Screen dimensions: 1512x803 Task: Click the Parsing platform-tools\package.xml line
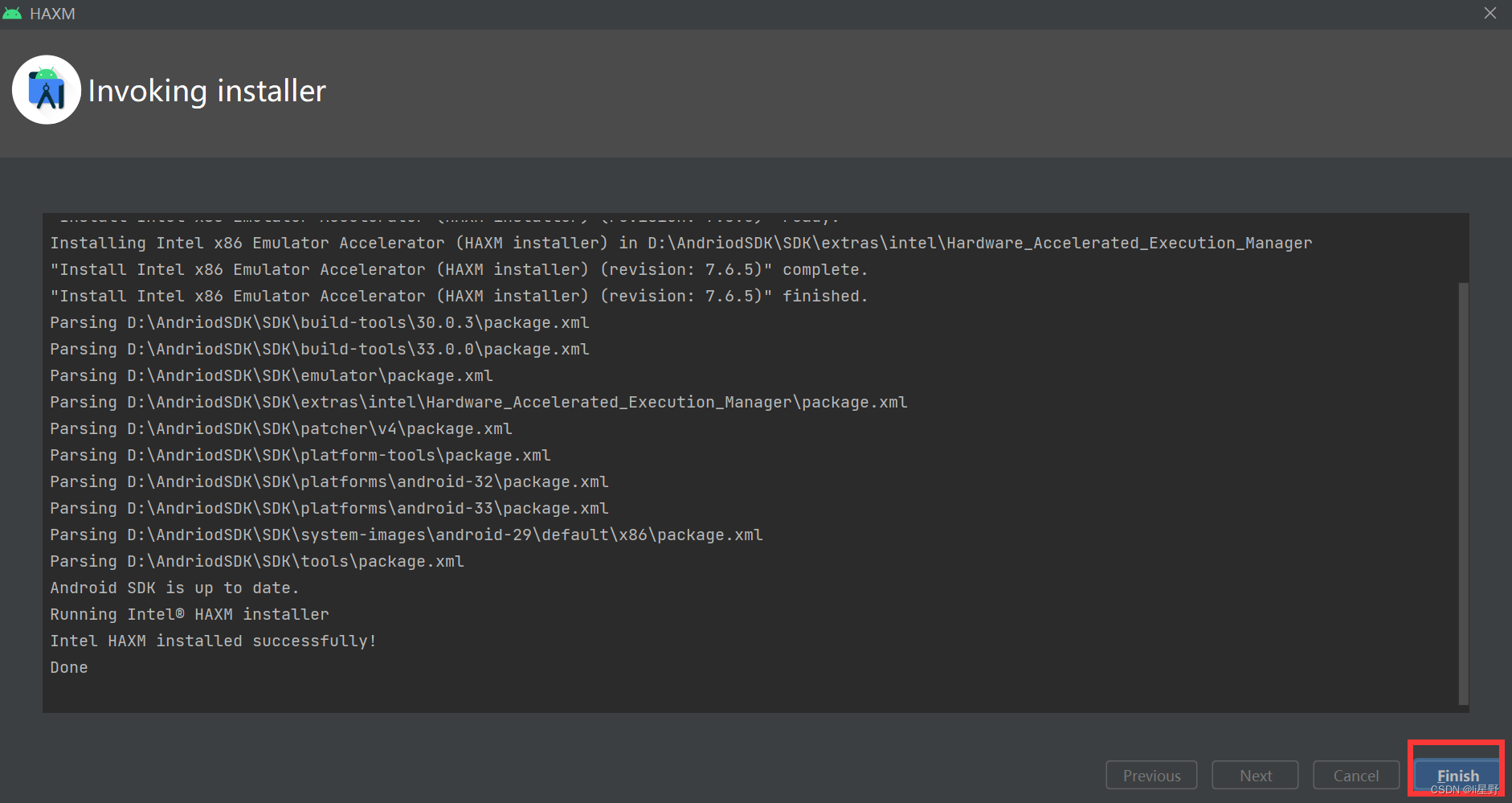click(300, 455)
